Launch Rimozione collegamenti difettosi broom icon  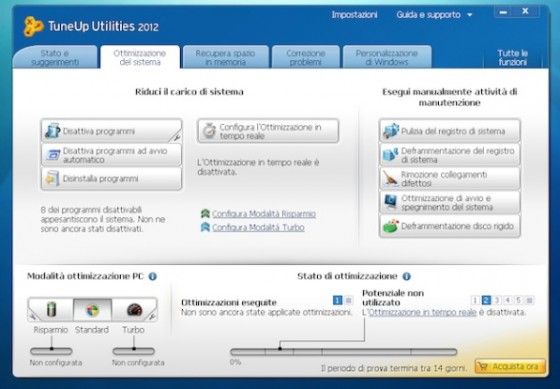(391, 179)
